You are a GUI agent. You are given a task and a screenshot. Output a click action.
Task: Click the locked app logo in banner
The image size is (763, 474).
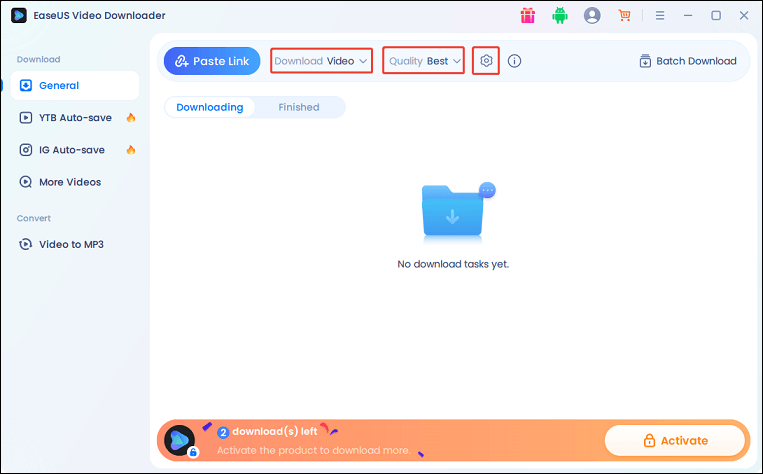pyautogui.click(x=181, y=440)
